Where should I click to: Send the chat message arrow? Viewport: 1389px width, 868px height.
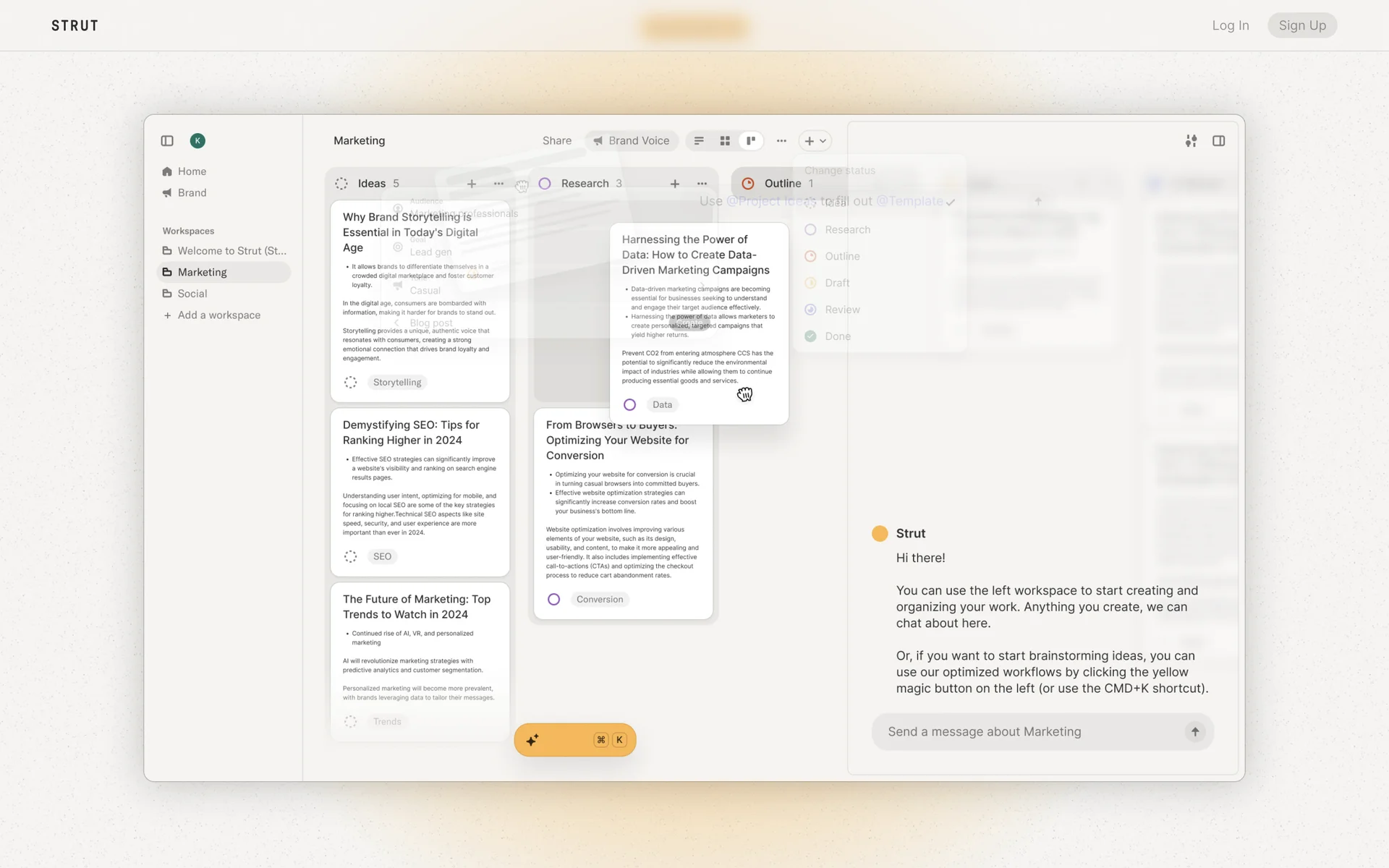click(x=1195, y=732)
